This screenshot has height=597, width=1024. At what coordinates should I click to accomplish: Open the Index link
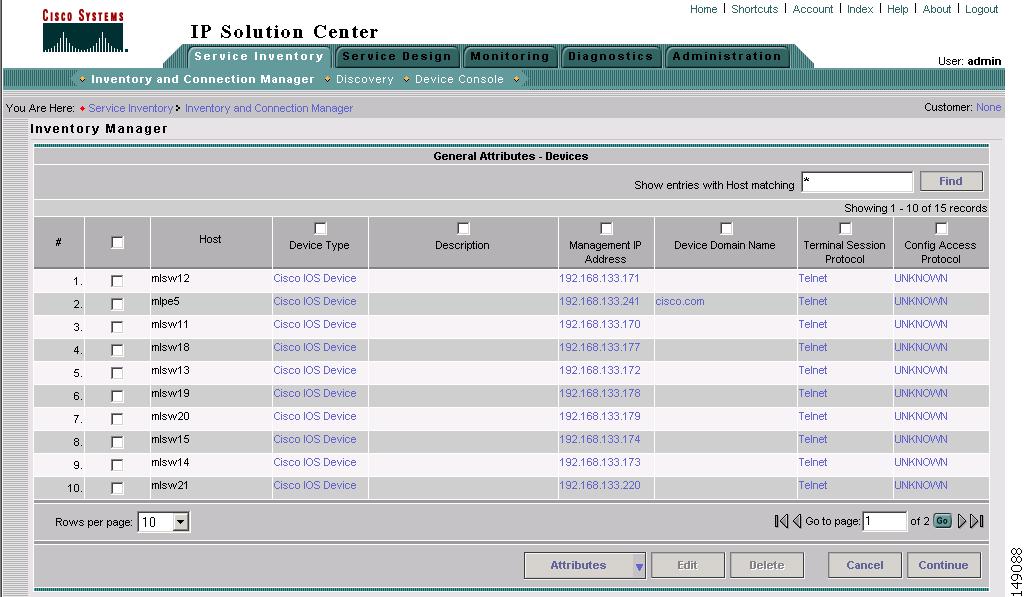859,9
